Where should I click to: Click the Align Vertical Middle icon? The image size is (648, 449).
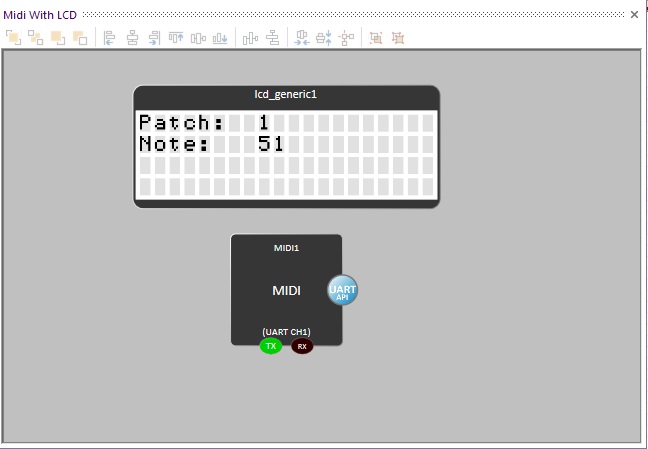click(x=198, y=38)
